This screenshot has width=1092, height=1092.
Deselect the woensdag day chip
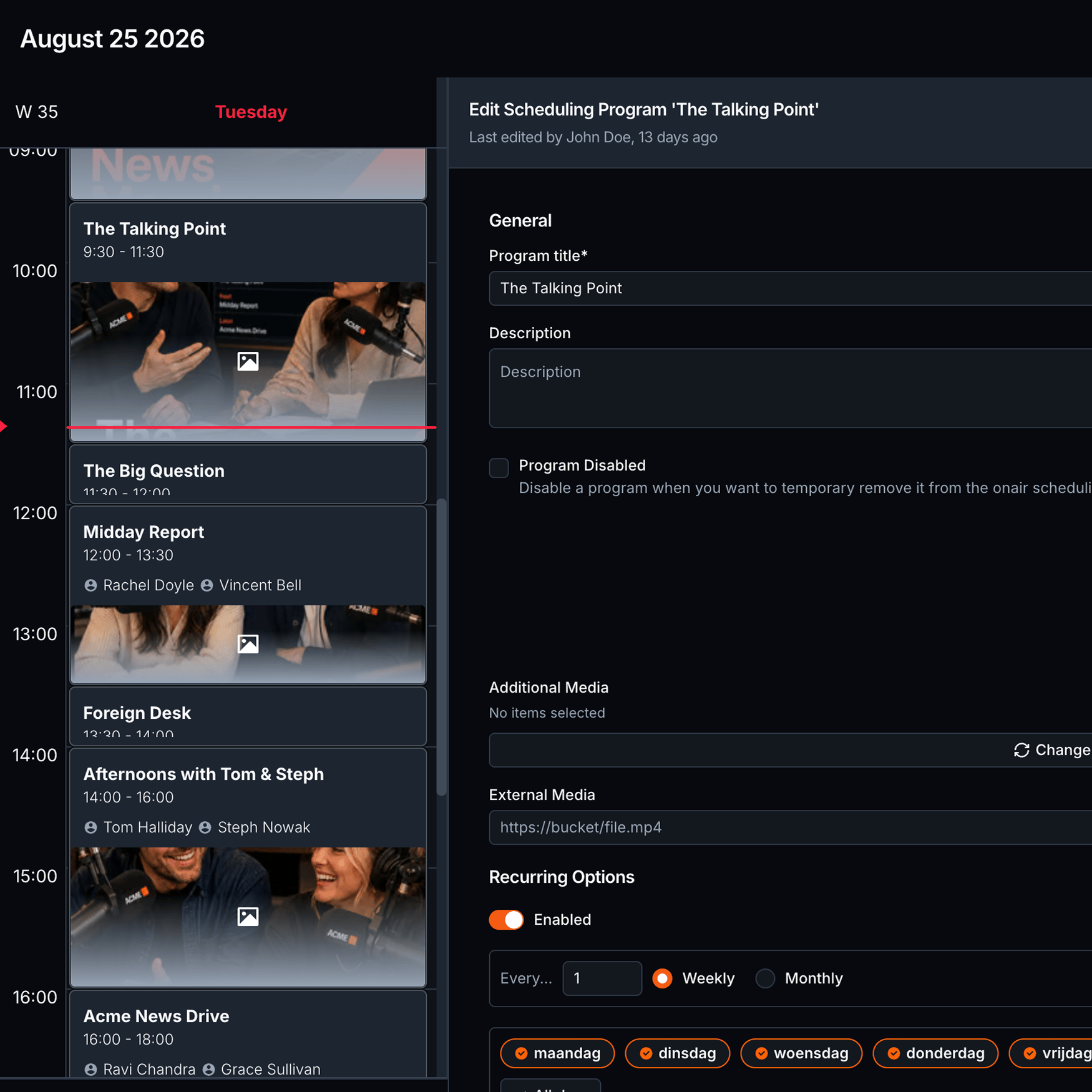[x=801, y=1053]
